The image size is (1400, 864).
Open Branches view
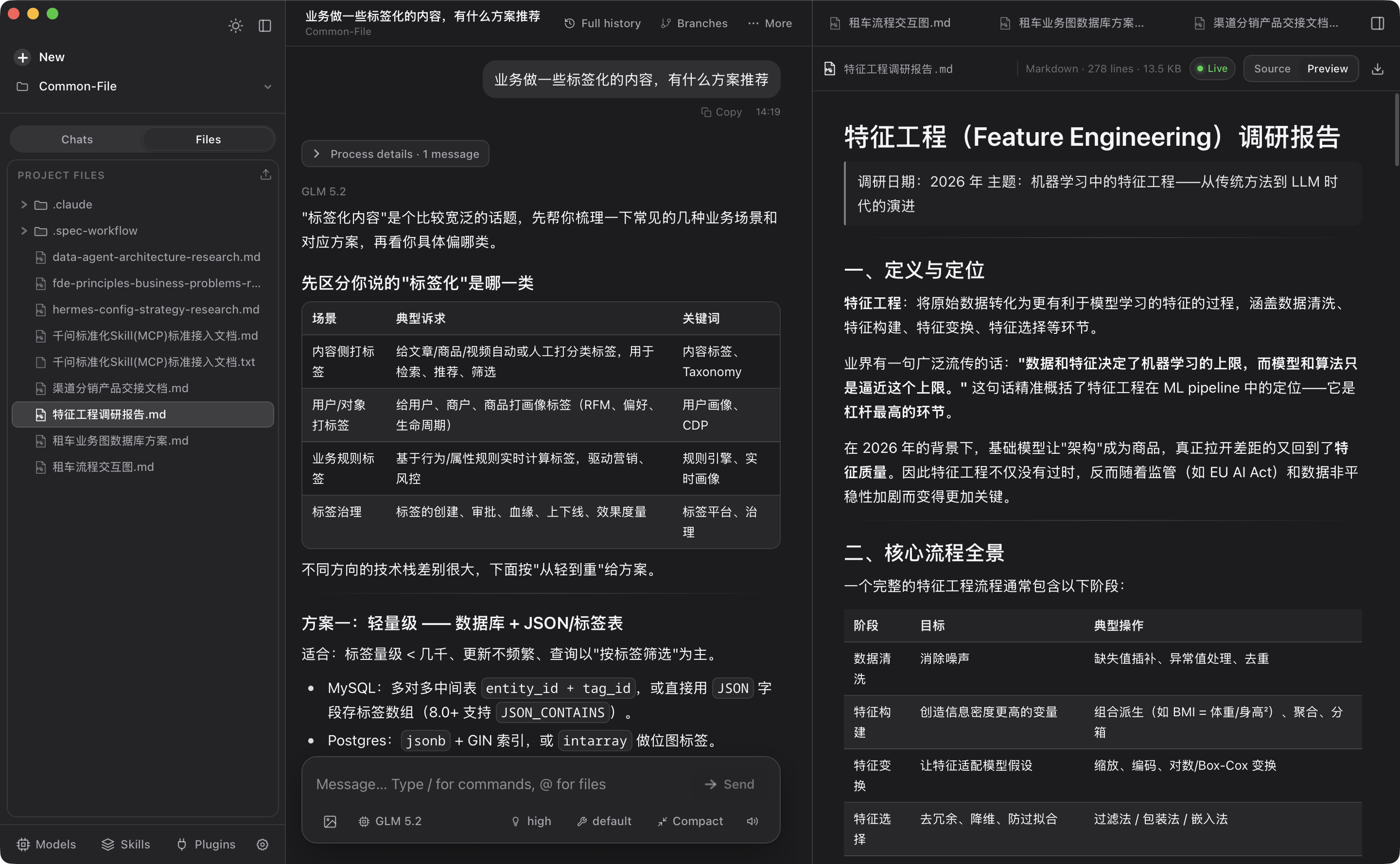694,23
